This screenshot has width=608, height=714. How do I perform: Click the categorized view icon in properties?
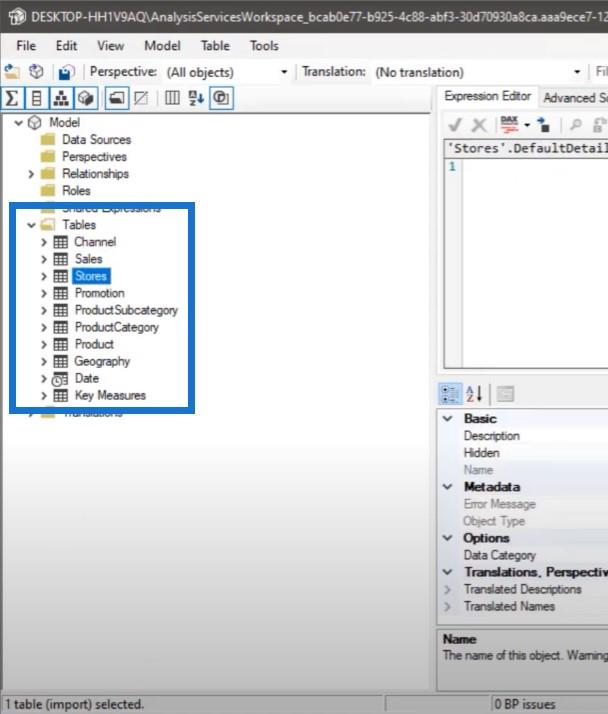coord(449,394)
